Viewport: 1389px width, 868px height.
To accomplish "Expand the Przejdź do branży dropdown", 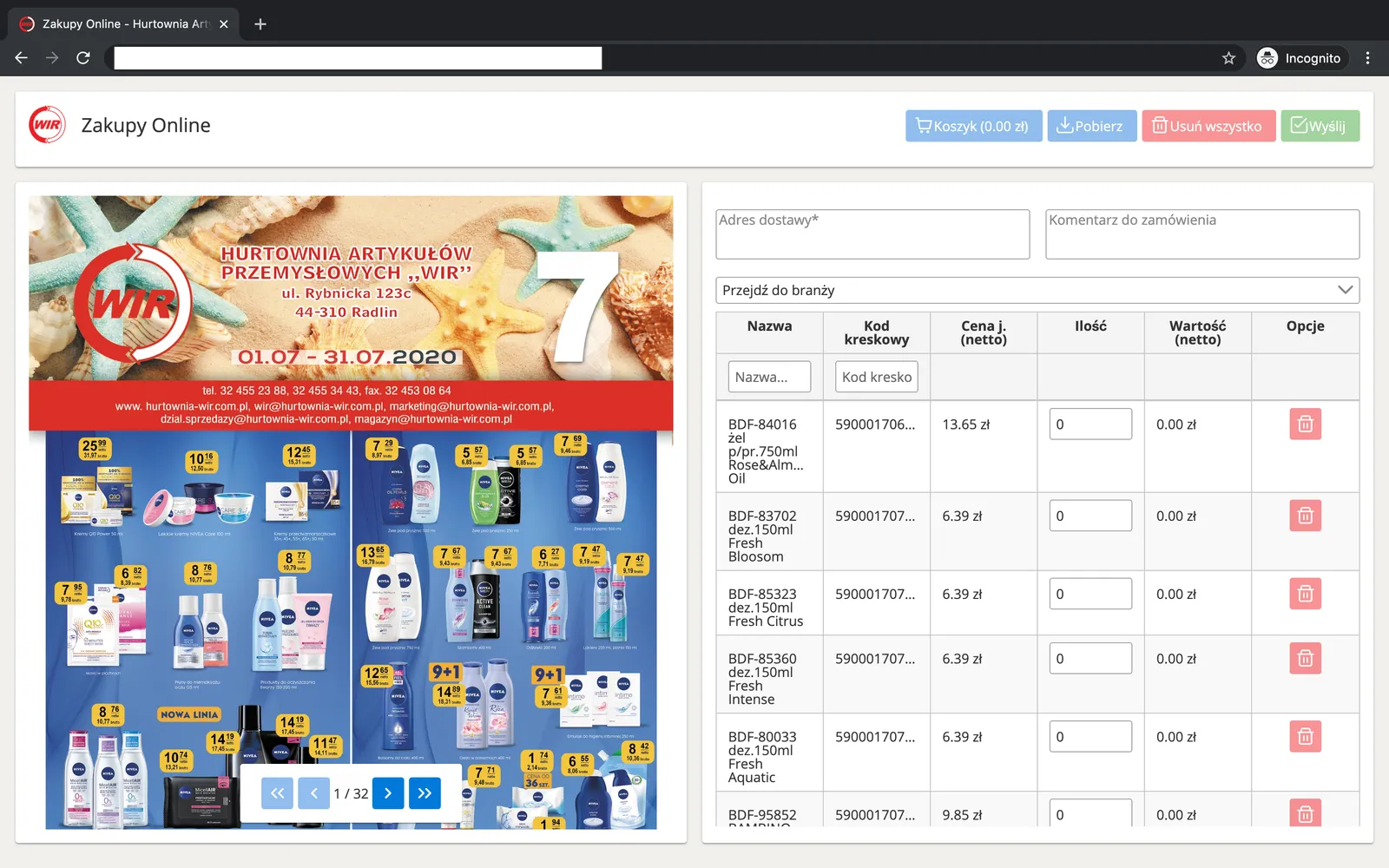I will coord(1037,290).
